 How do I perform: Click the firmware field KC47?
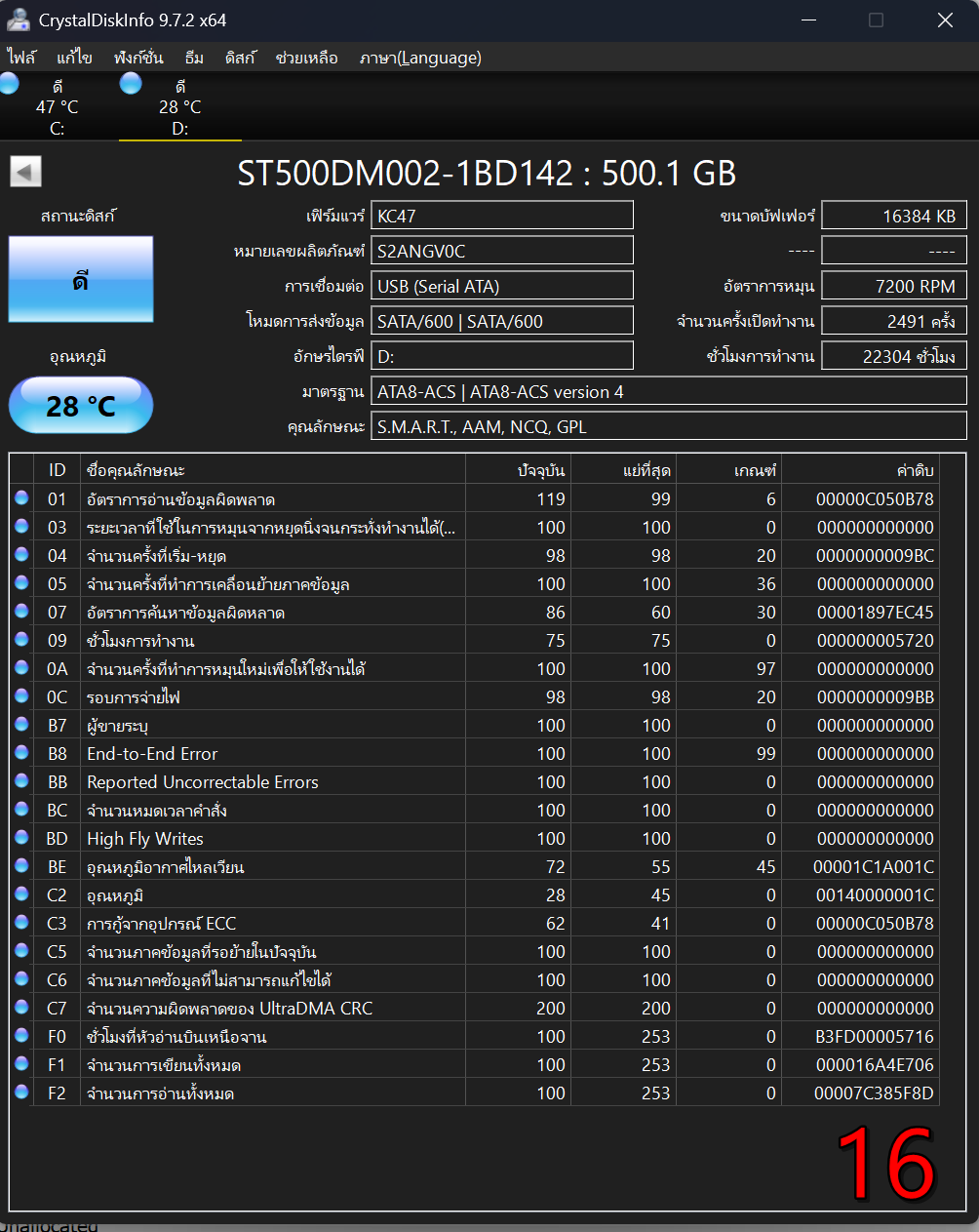[x=501, y=216]
